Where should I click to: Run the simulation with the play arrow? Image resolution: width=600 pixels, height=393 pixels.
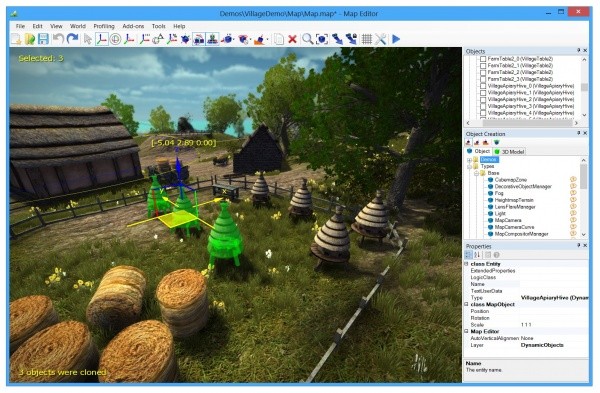(x=396, y=39)
